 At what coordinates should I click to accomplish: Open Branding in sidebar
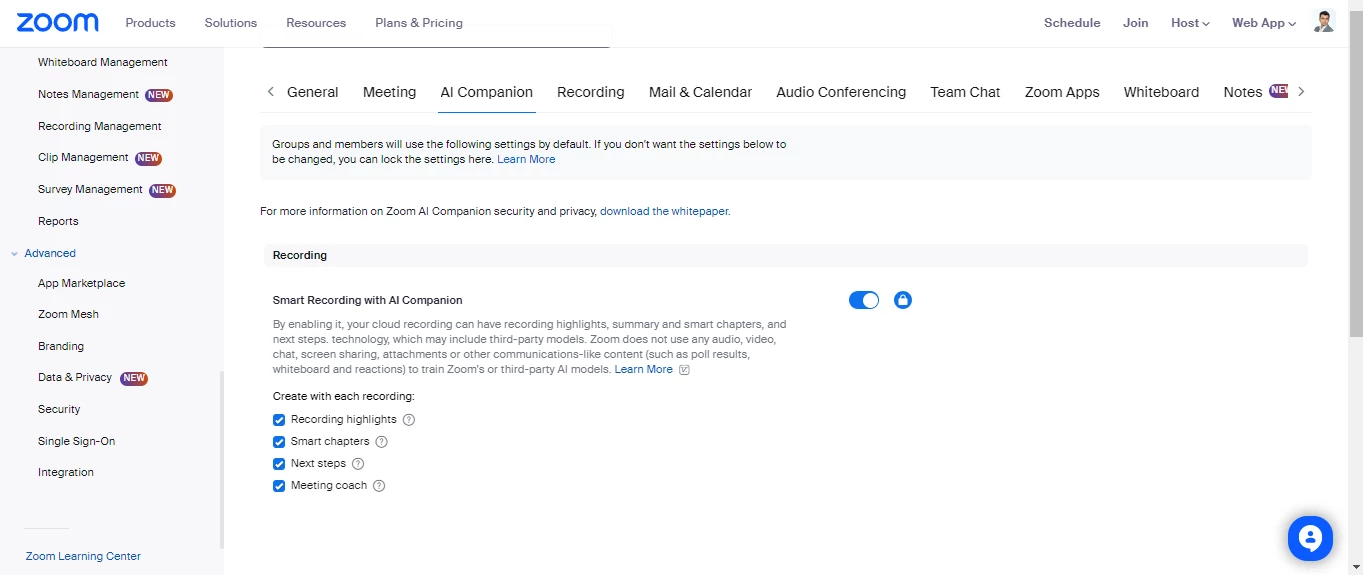61,346
